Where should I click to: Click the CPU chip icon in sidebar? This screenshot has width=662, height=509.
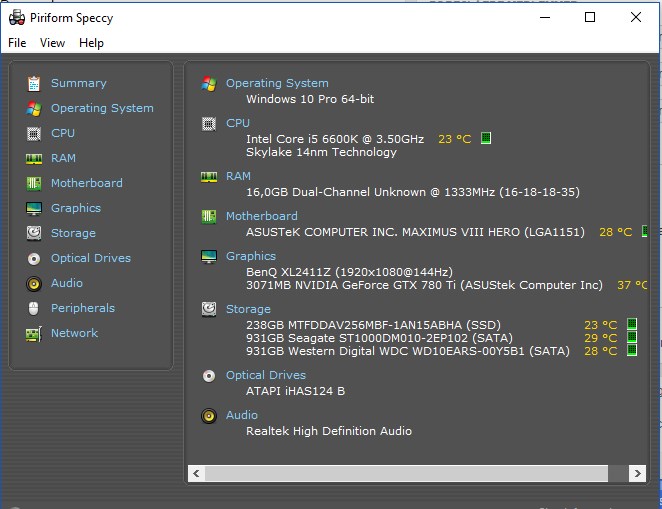tap(34, 133)
